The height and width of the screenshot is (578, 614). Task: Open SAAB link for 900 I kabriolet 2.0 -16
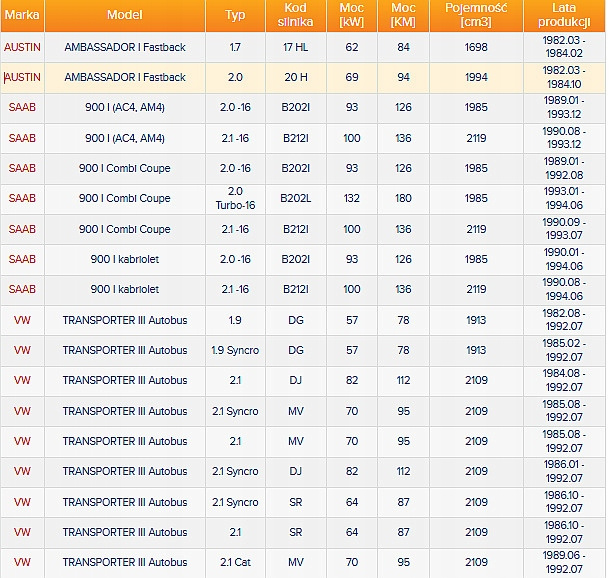pos(22,259)
